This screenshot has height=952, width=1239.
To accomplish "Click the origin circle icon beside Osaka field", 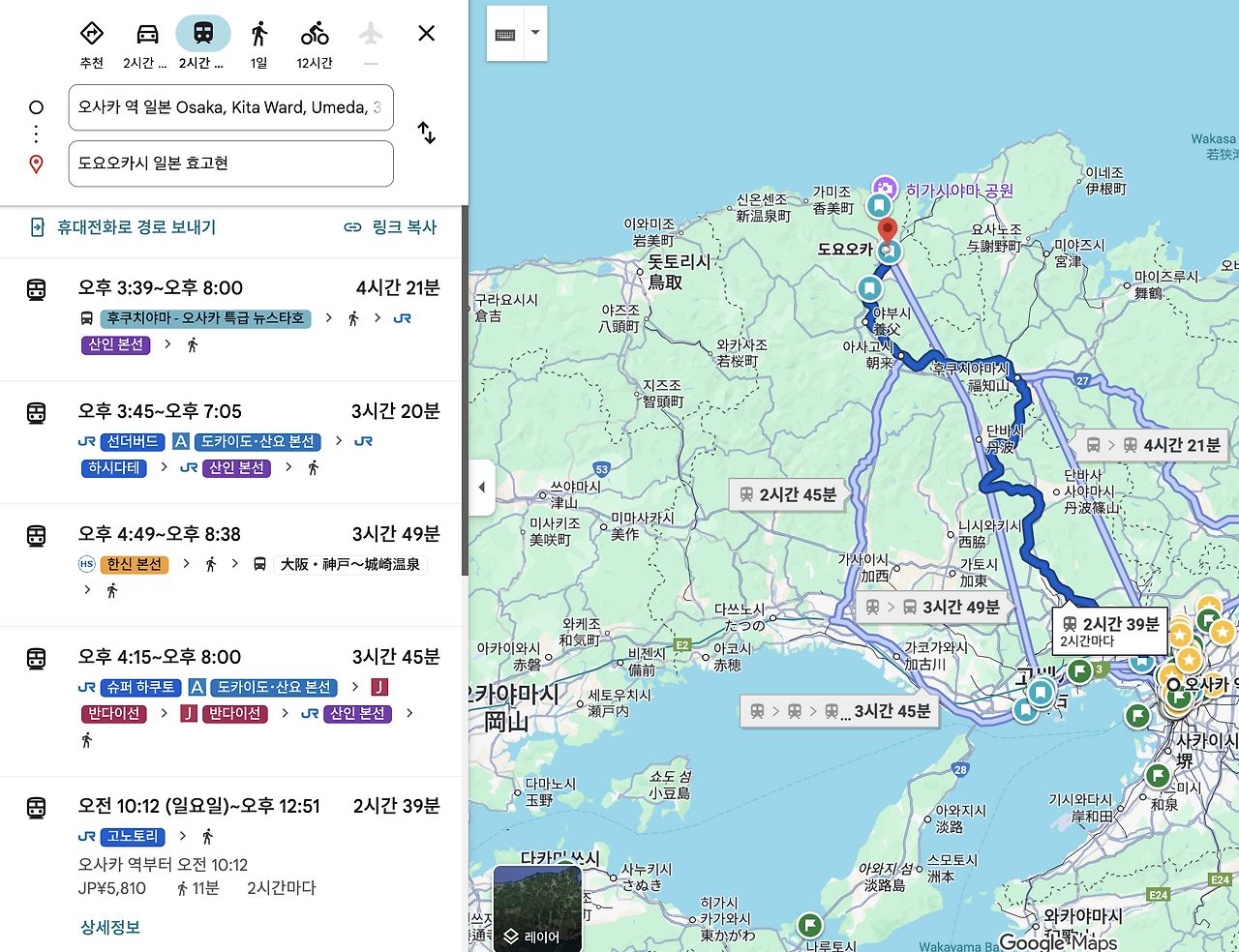I will 36,107.
